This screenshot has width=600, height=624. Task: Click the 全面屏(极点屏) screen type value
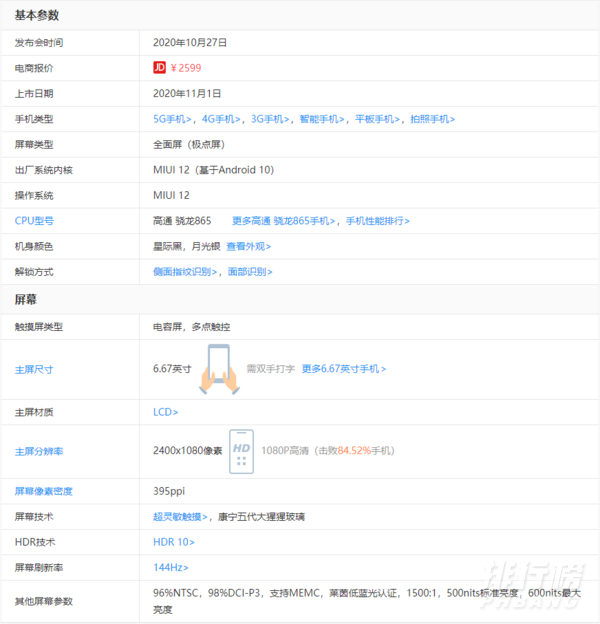coord(189,144)
